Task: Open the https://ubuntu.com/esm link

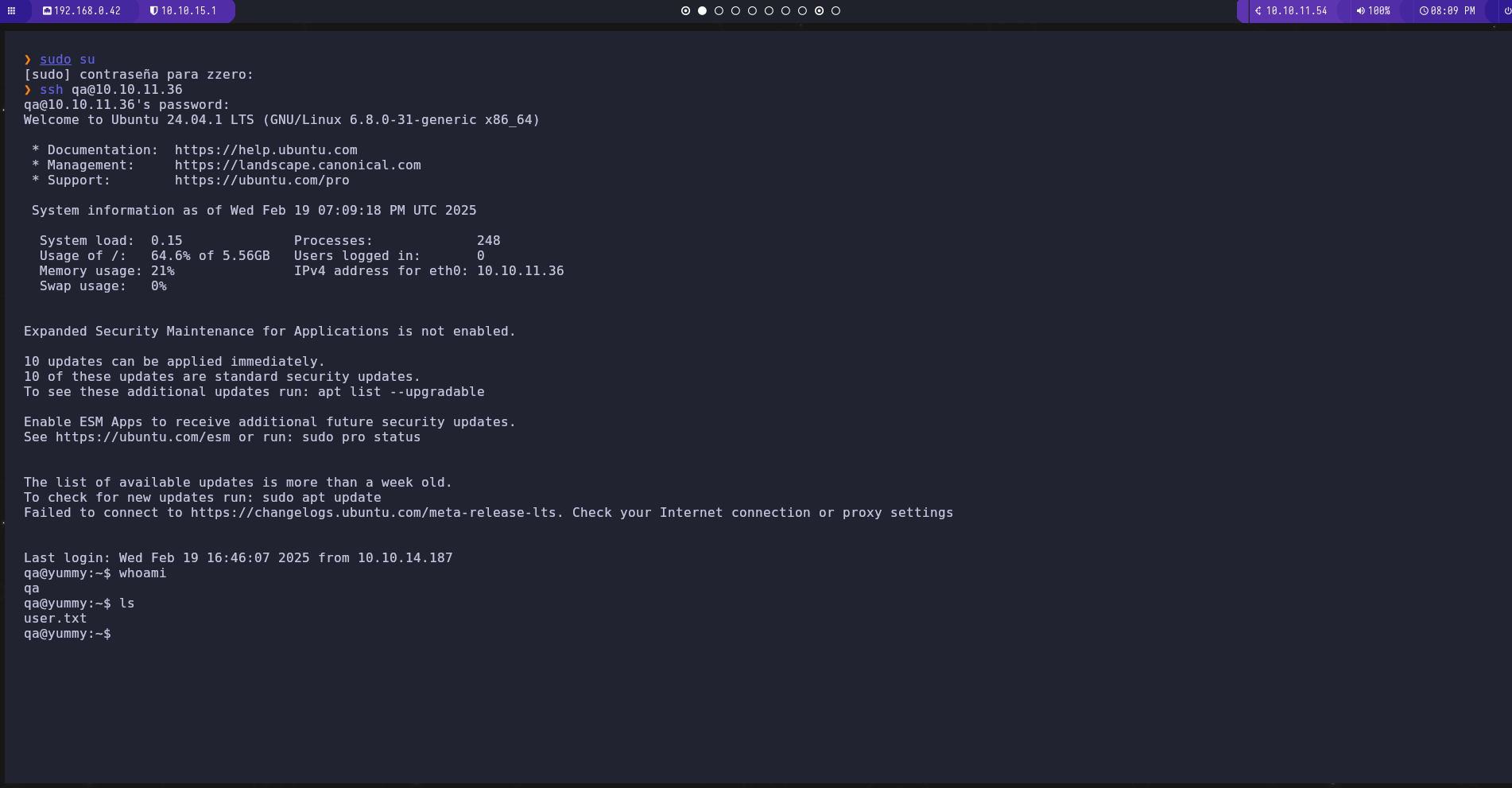Action: (x=143, y=437)
